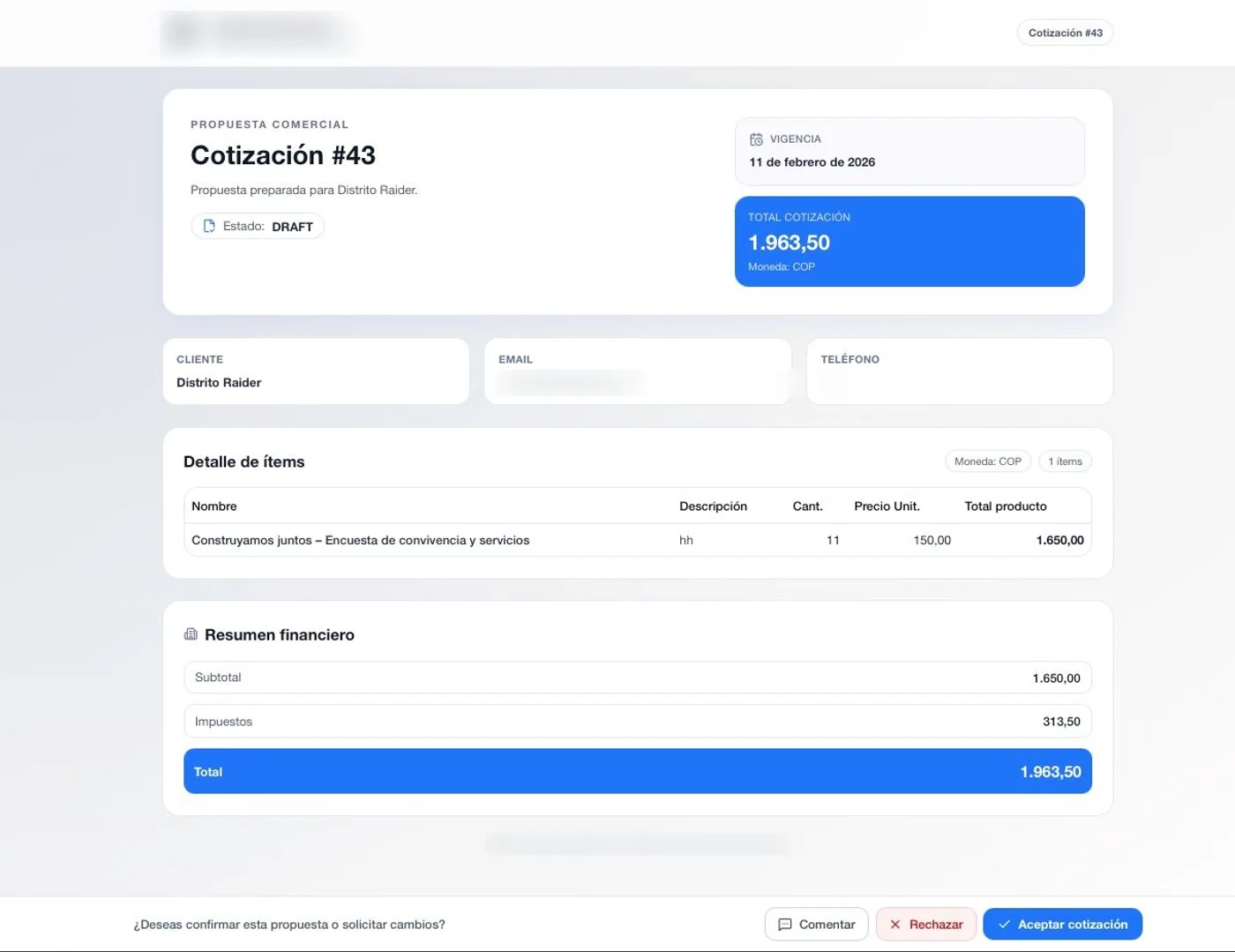The image size is (1235, 952).
Task: Click the calendar icon beside VIGENCIA
Action: point(756,139)
